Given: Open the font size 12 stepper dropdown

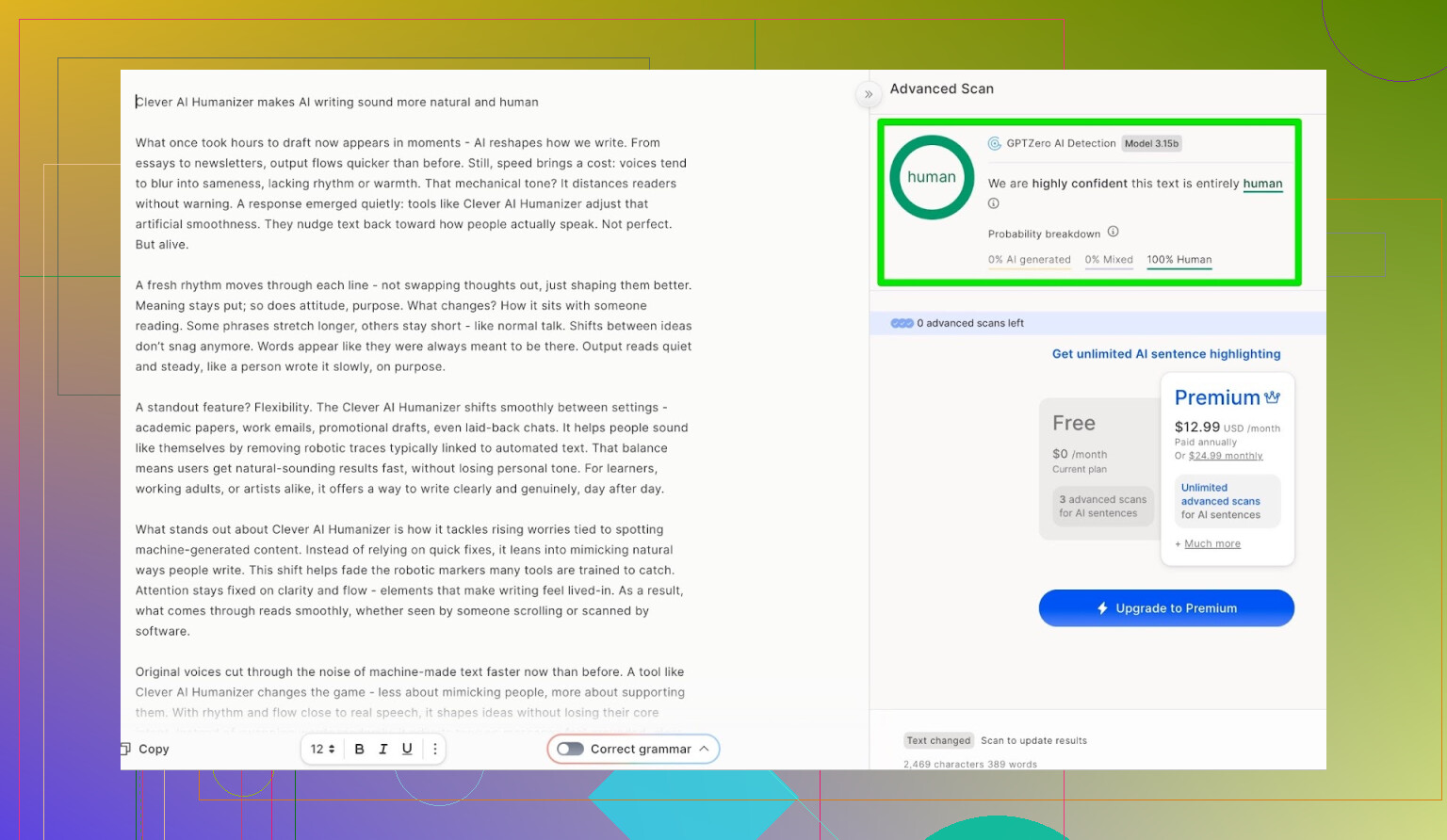Looking at the screenshot, I should 322,749.
